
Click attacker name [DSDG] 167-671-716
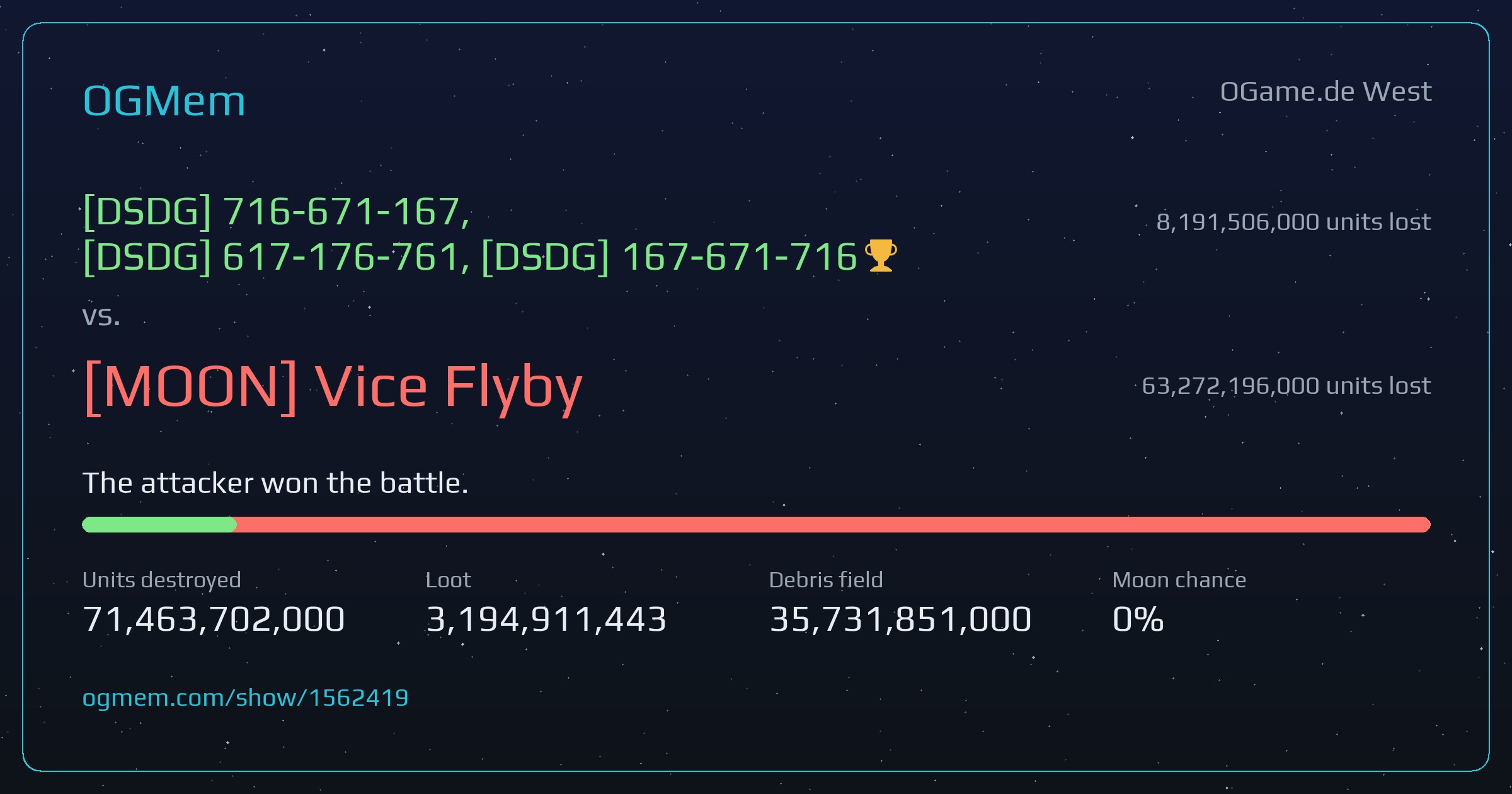[x=670, y=257]
